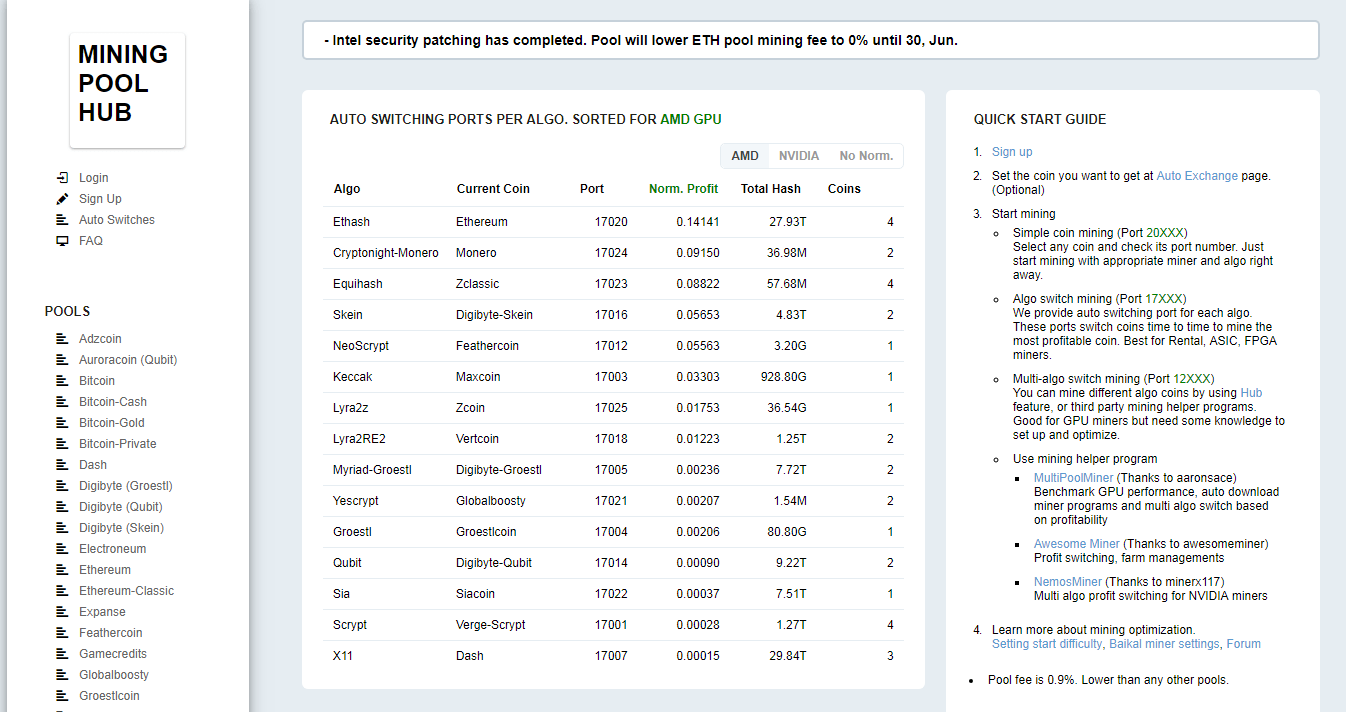
Task: Open the Login menu item
Action: pyautogui.click(x=94, y=178)
